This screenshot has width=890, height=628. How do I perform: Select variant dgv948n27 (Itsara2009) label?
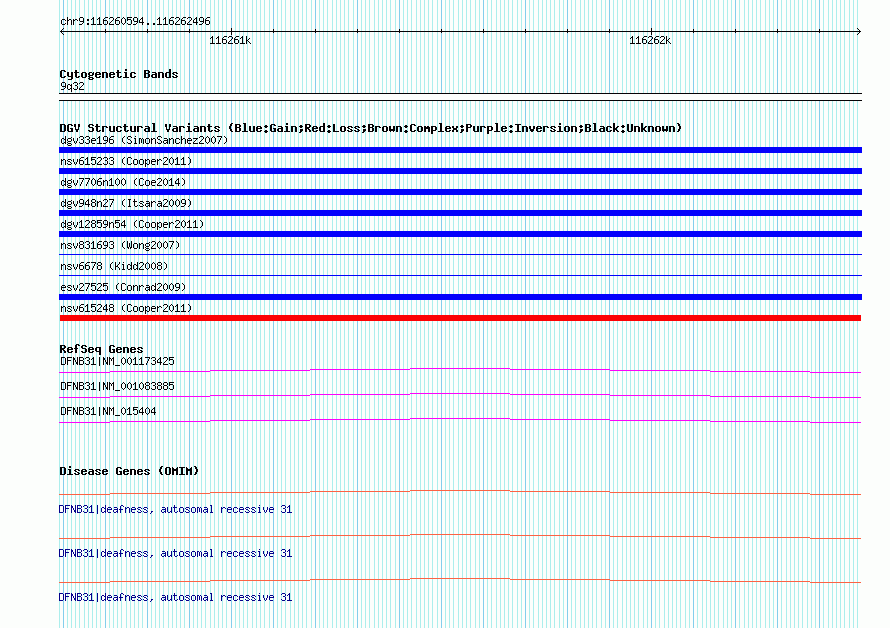click(126, 203)
